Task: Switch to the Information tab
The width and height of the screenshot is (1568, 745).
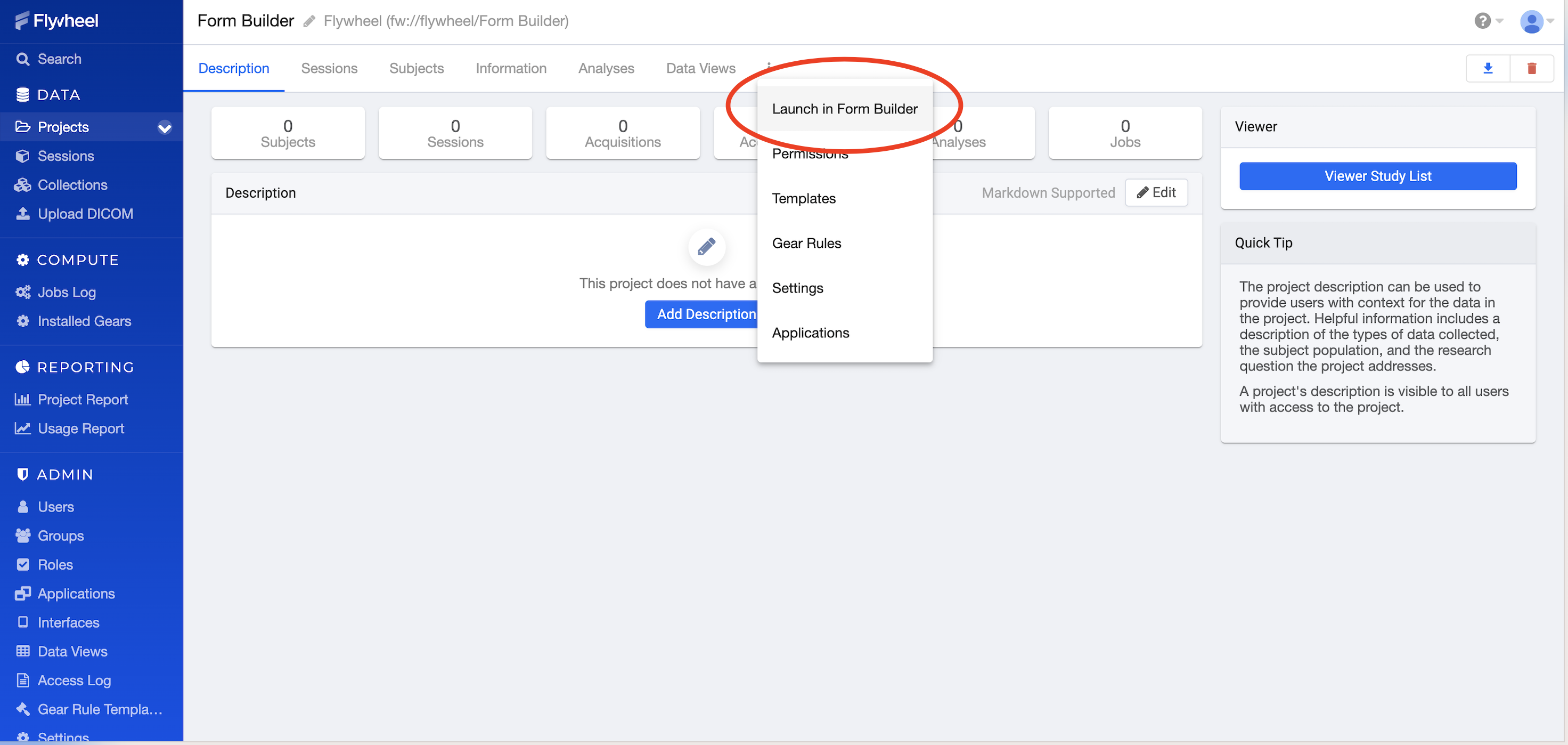Action: [511, 68]
